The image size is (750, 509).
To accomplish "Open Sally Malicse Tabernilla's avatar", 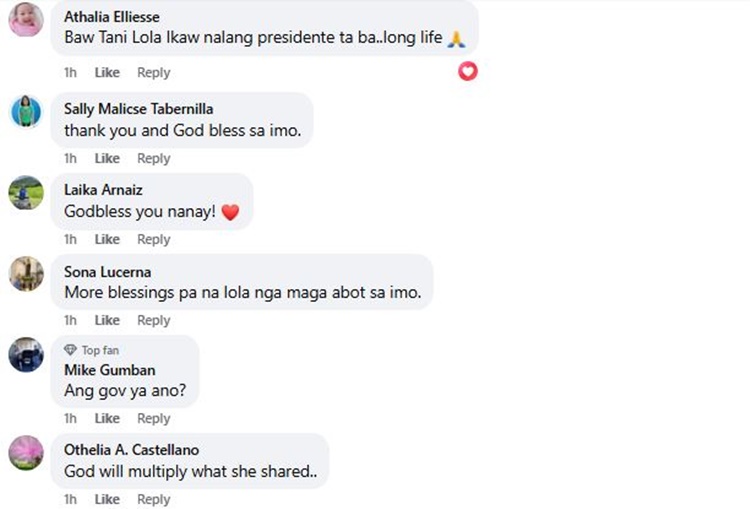I will click(x=26, y=111).
